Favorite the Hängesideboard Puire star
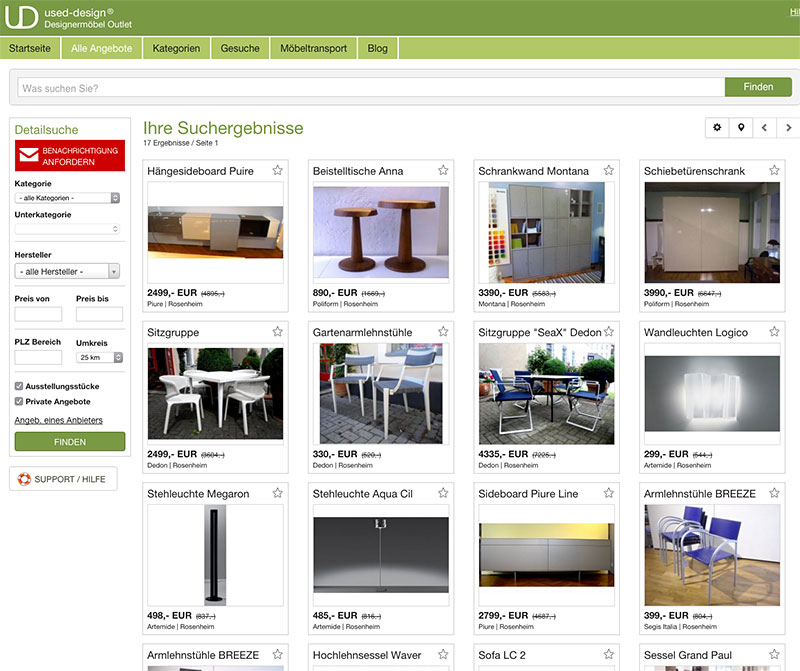This screenshot has width=800, height=671. point(277,170)
